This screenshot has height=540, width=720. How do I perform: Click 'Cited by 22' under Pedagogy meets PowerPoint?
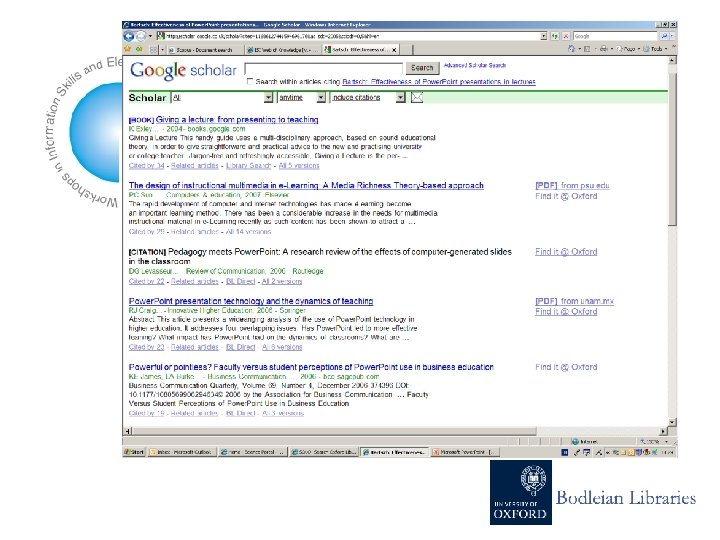click(x=146, y=281)
